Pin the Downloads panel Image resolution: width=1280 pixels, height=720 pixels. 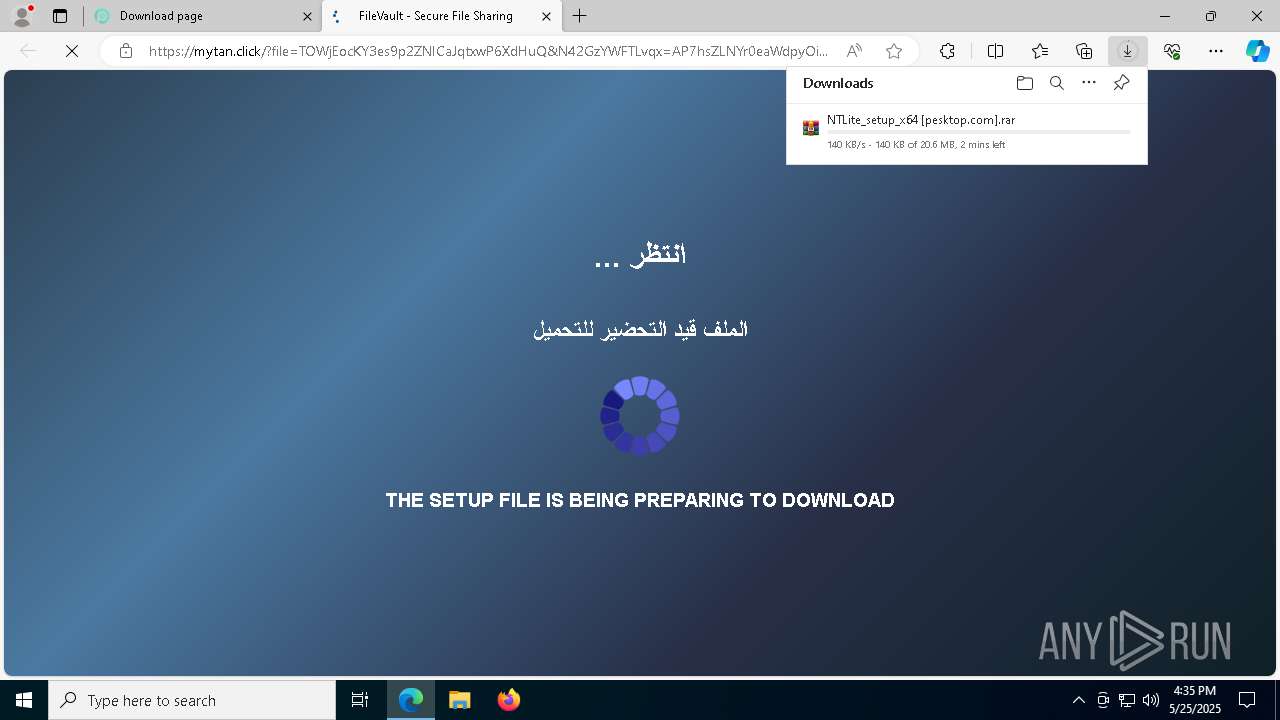click(x=1121, y=83)
